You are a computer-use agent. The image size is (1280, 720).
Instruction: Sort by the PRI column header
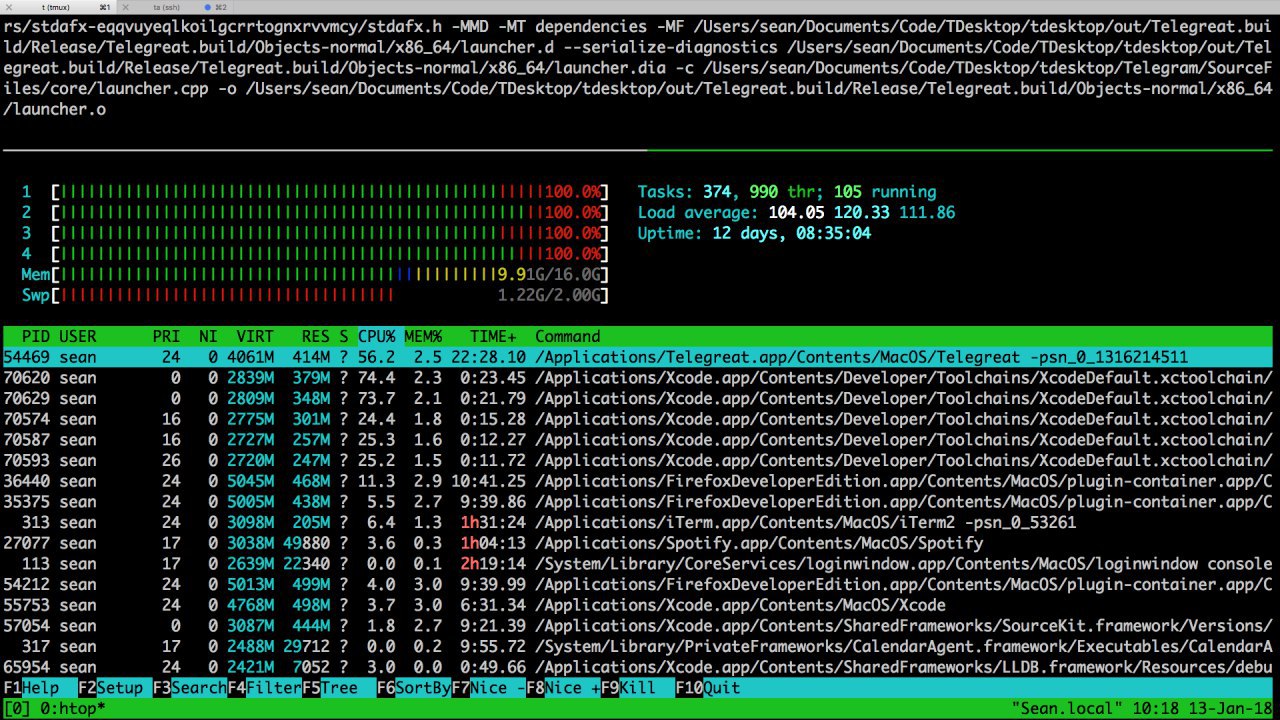167,336
